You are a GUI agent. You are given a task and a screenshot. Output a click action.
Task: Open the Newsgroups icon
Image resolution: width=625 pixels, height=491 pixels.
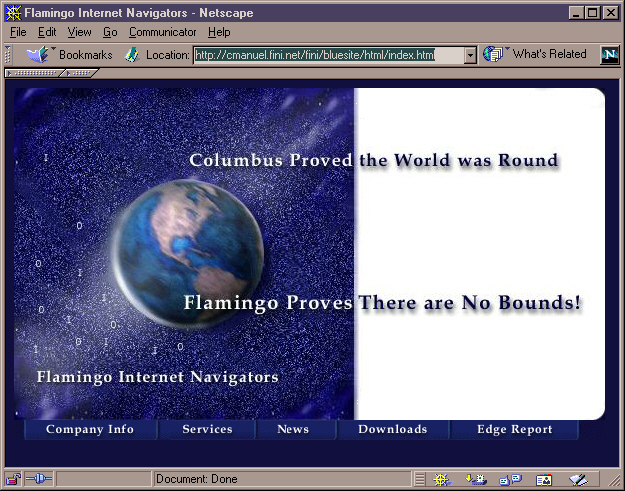tap(511, 479)
